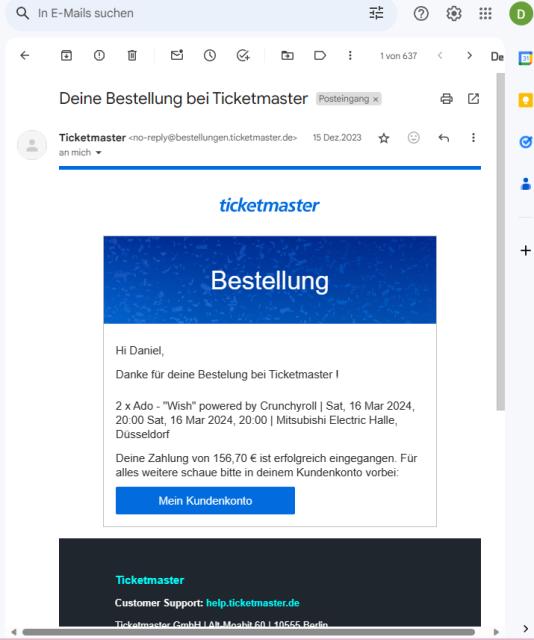Screen dimensions: 534x640
Task: Archive this email
Action: coord(66,56)
